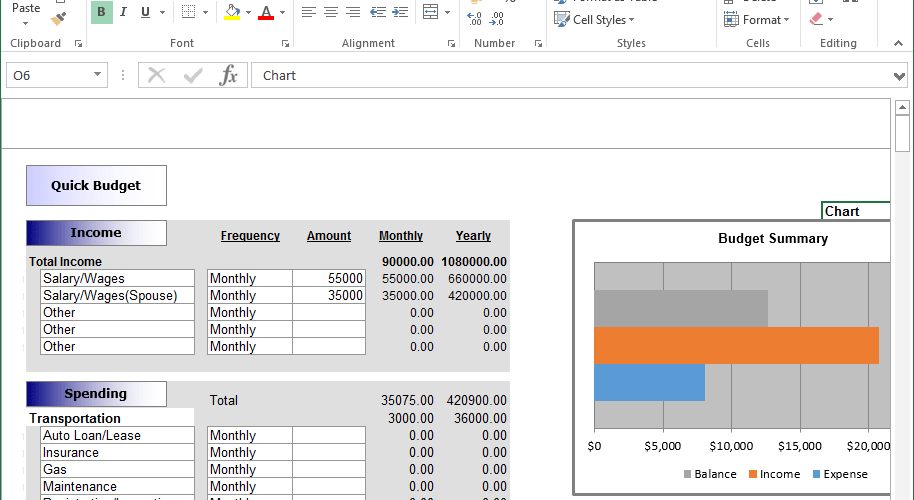Open the Font dialog launcher
The image size is (914, 500).
pos(285,44)
